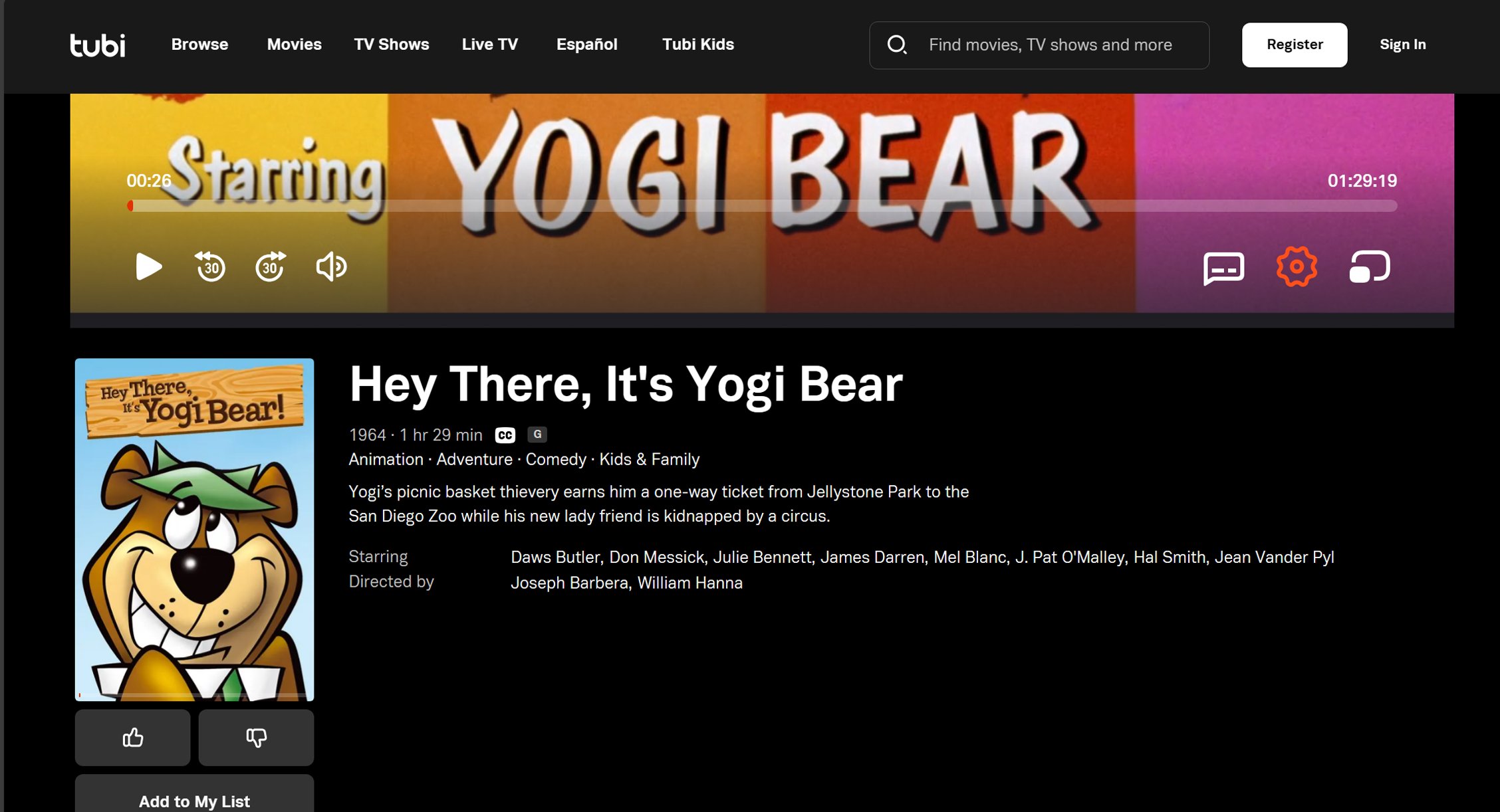This screenshot has height=812, width=1500.
Task: Click the Register button
Action: 1295,45
